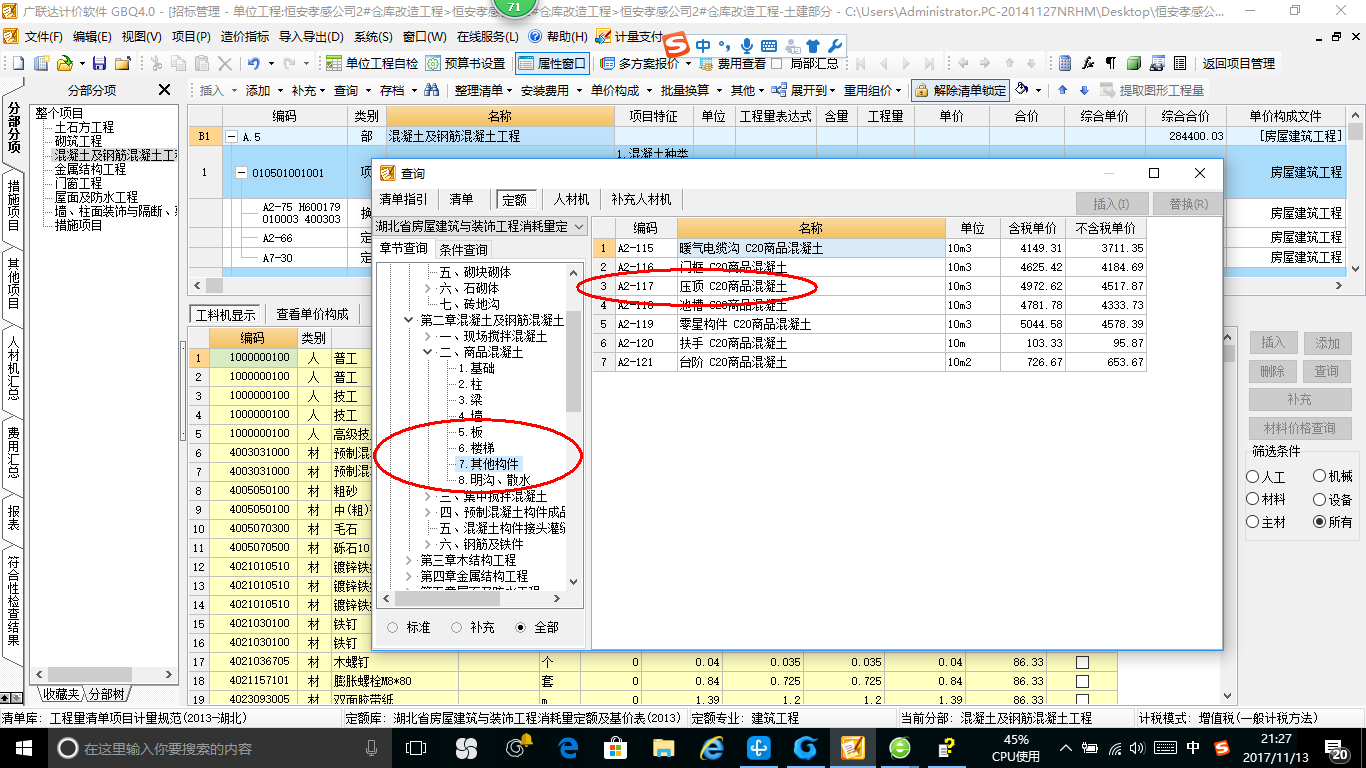Open Edge browser from the taskbar
Screen dimensions: 1366x768
pyautogui.click(x=569, y=748)
